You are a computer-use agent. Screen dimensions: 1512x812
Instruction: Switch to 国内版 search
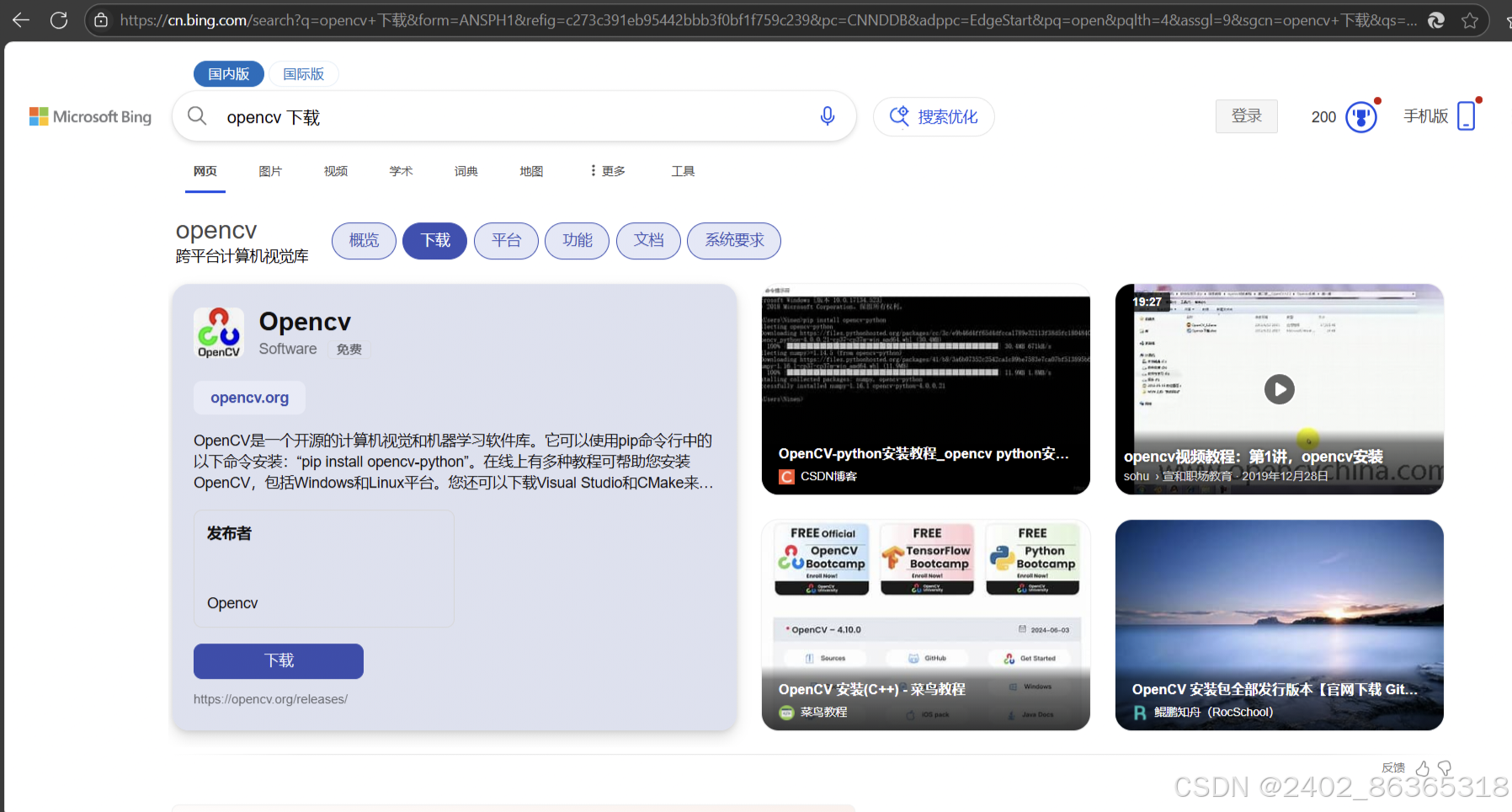pyautogui.click(x=229, y=74)
